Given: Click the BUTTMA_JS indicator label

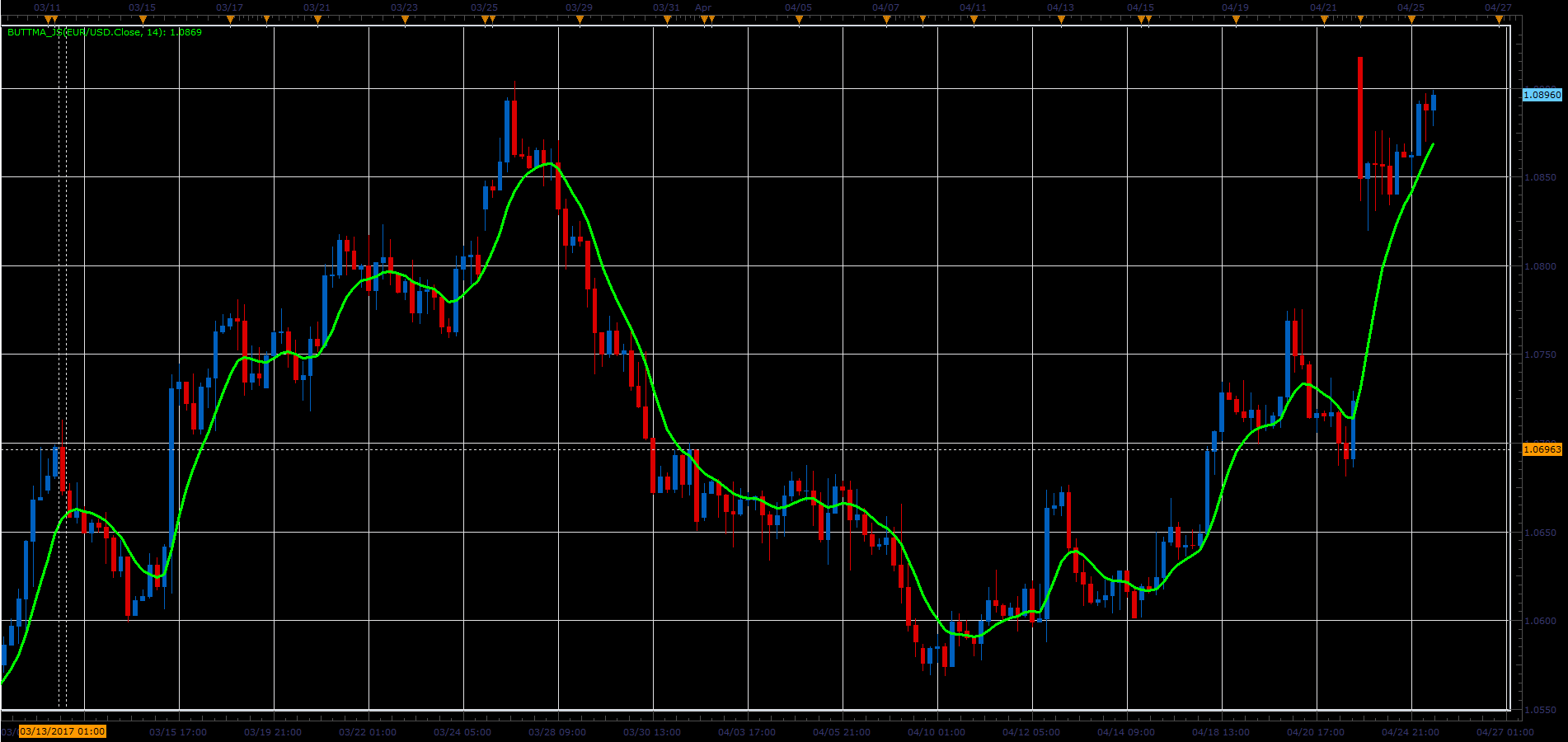Looking at the screenshot, I should coord(105,32).
